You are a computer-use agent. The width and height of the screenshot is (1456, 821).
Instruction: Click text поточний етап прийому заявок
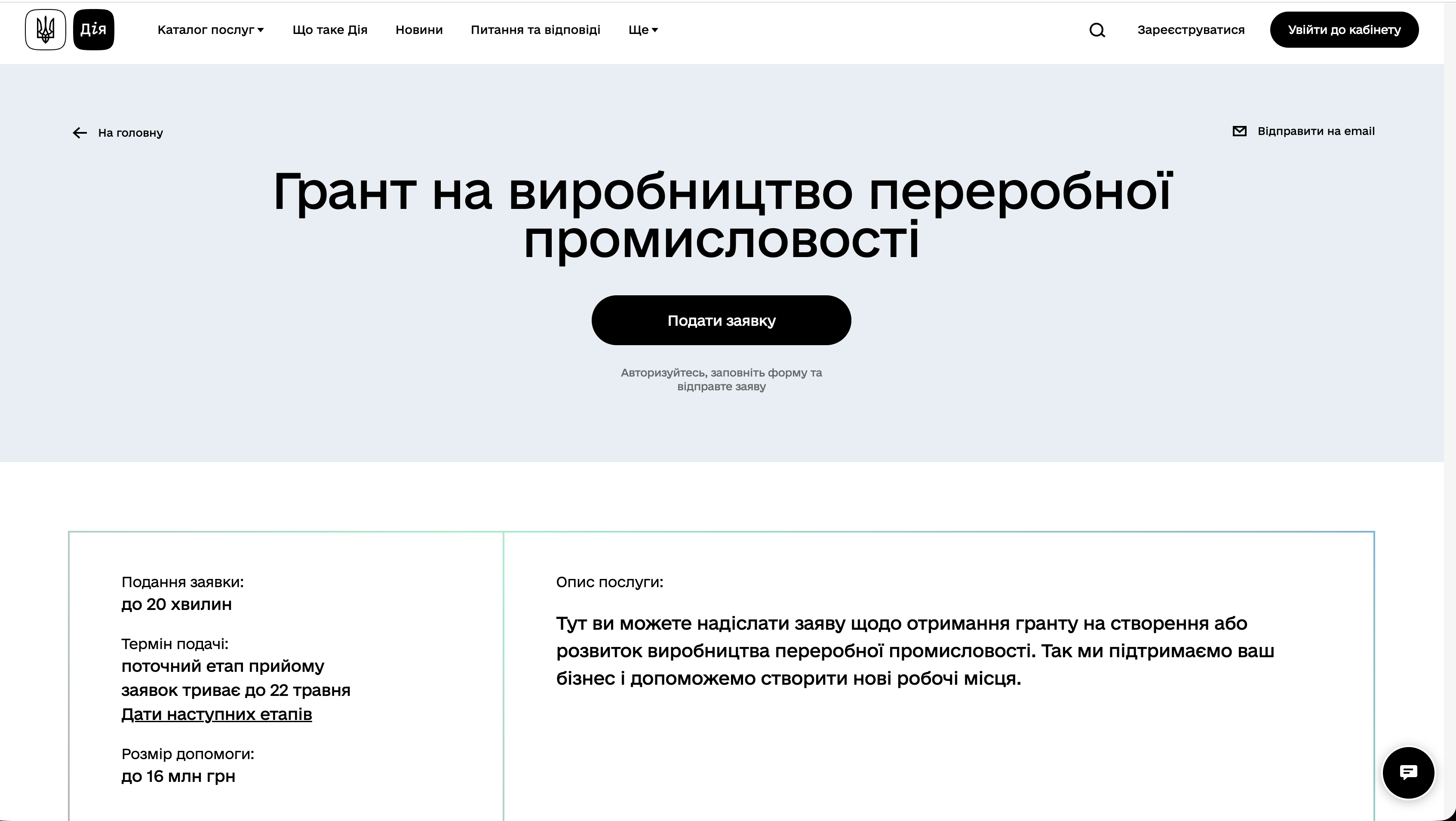pos(236,678)
